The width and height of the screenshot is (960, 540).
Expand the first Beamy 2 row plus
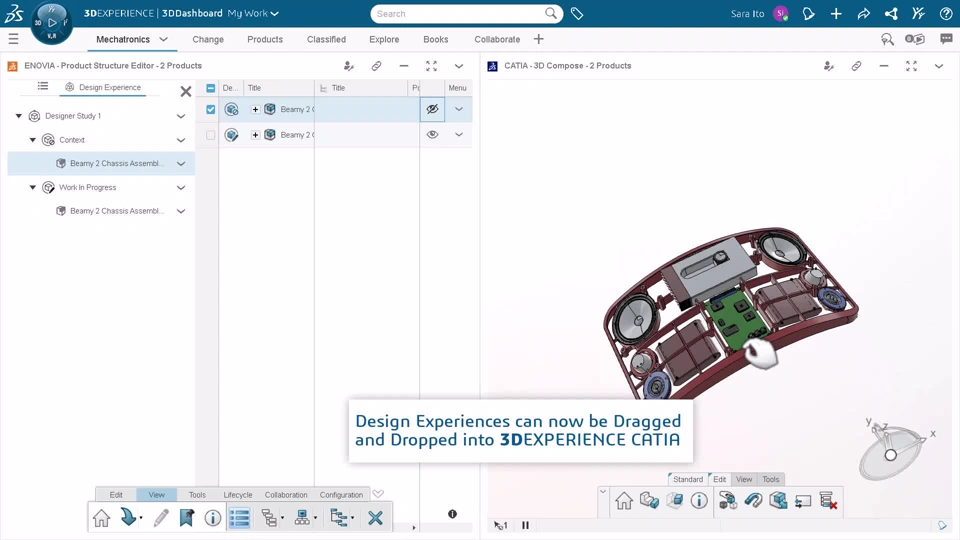(255, 110)
